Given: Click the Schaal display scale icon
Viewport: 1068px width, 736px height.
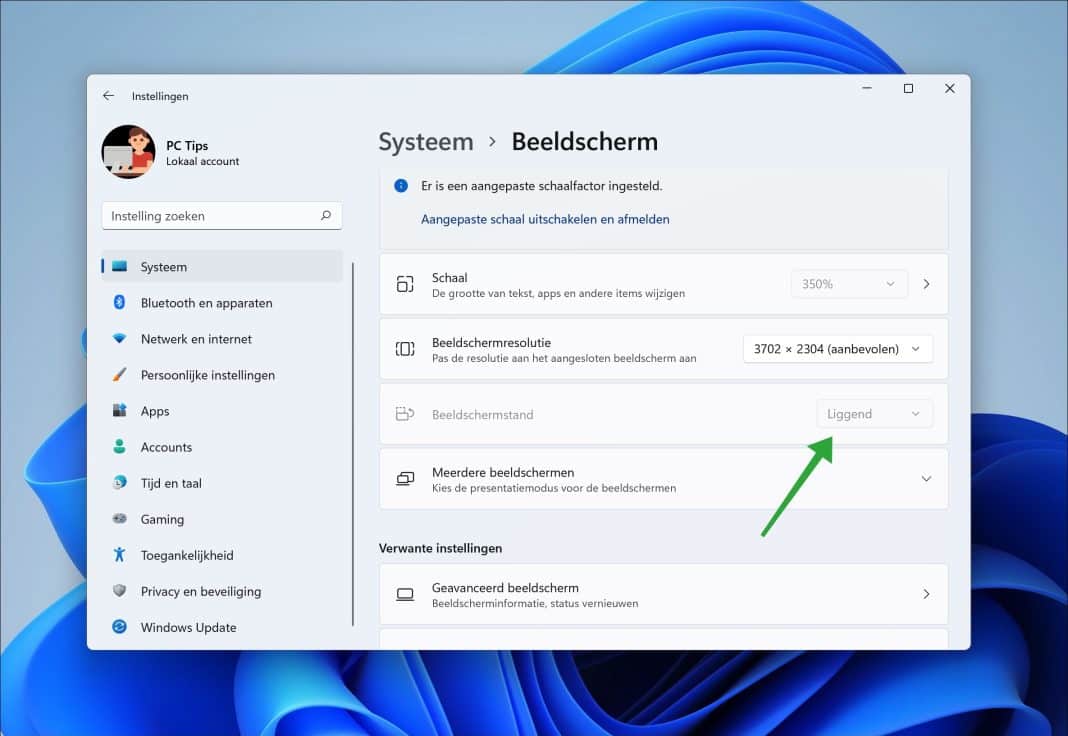Looking at the screenshot, I should [405, 284].
